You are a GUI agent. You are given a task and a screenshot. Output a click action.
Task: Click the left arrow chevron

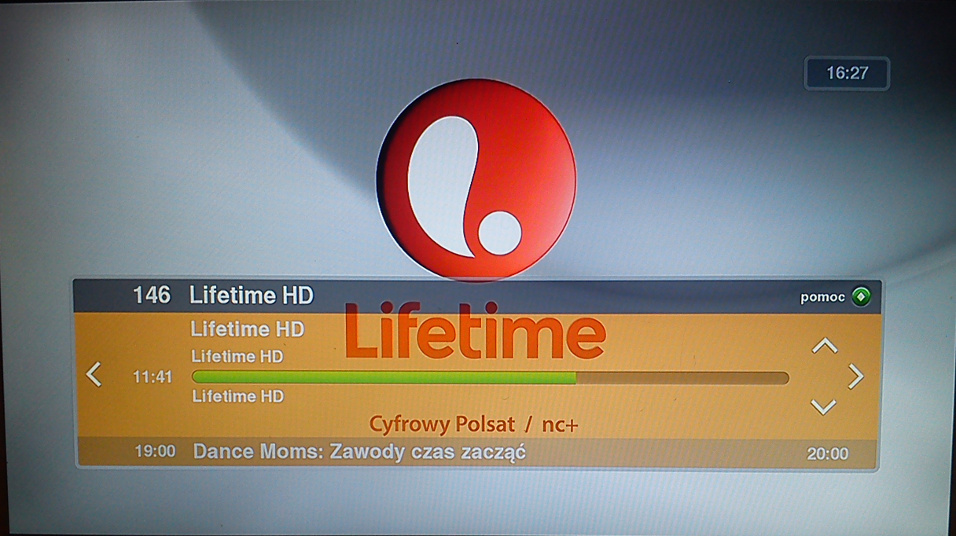(94, 374)
